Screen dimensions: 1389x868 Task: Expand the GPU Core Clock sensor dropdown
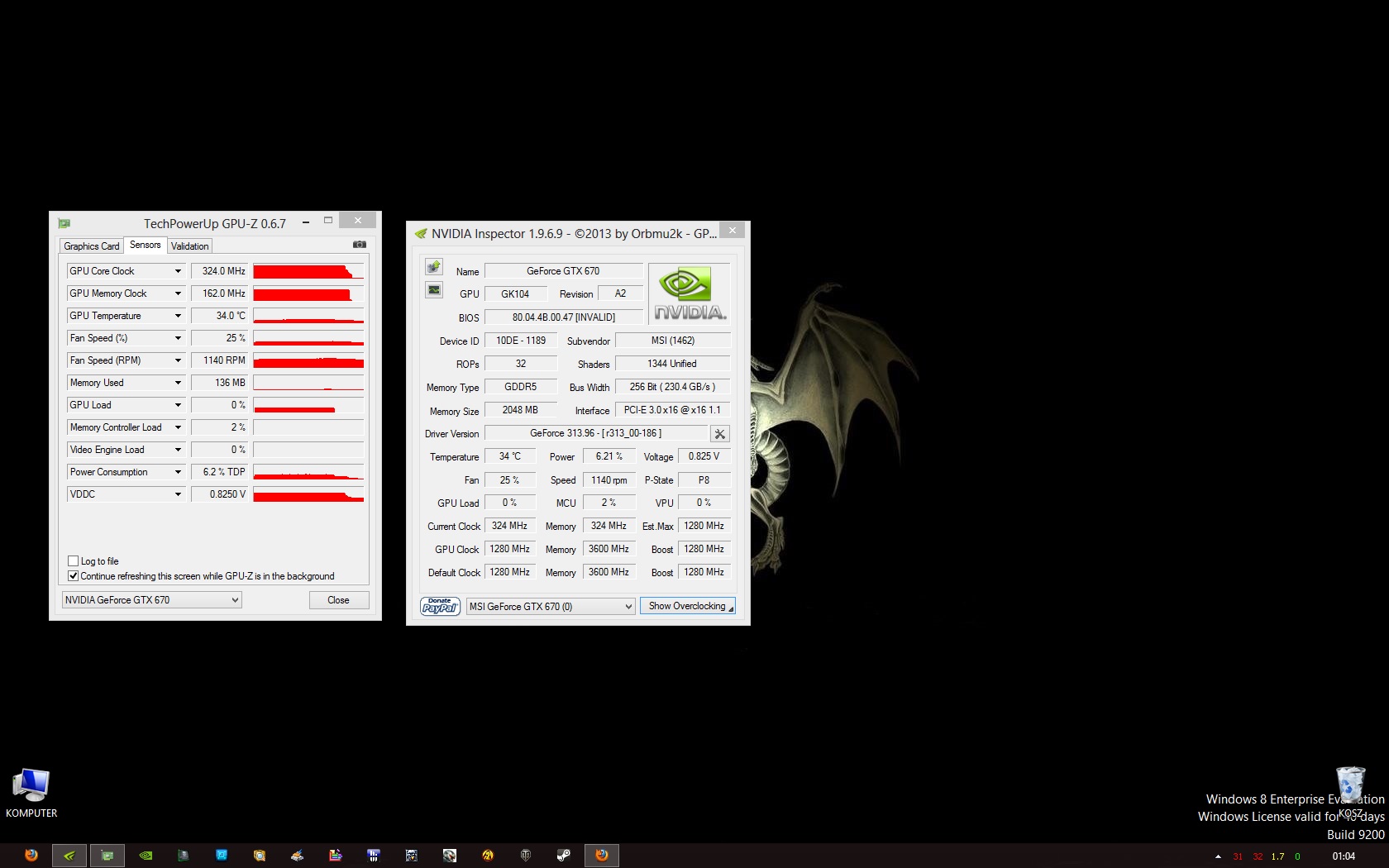(x=178, y=271)
